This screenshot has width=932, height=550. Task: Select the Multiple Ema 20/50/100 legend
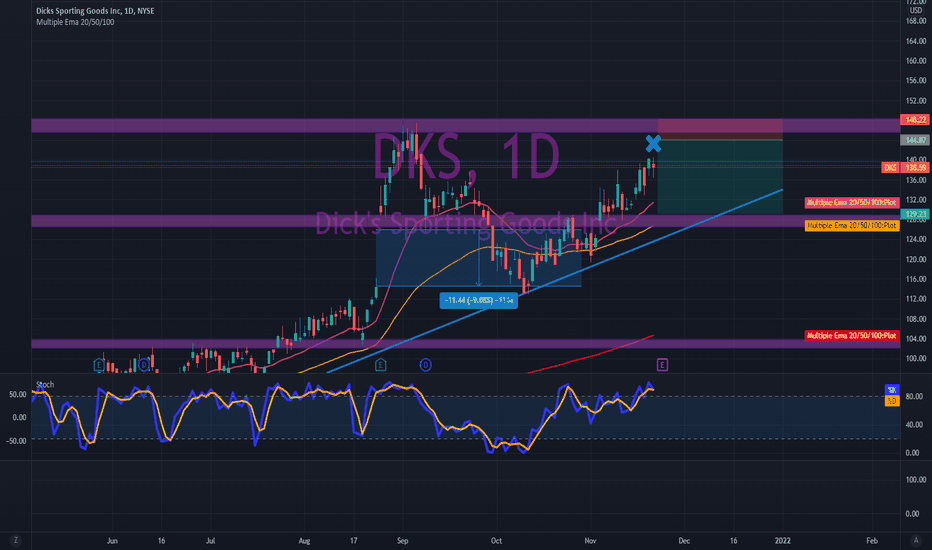coord(75,22)
